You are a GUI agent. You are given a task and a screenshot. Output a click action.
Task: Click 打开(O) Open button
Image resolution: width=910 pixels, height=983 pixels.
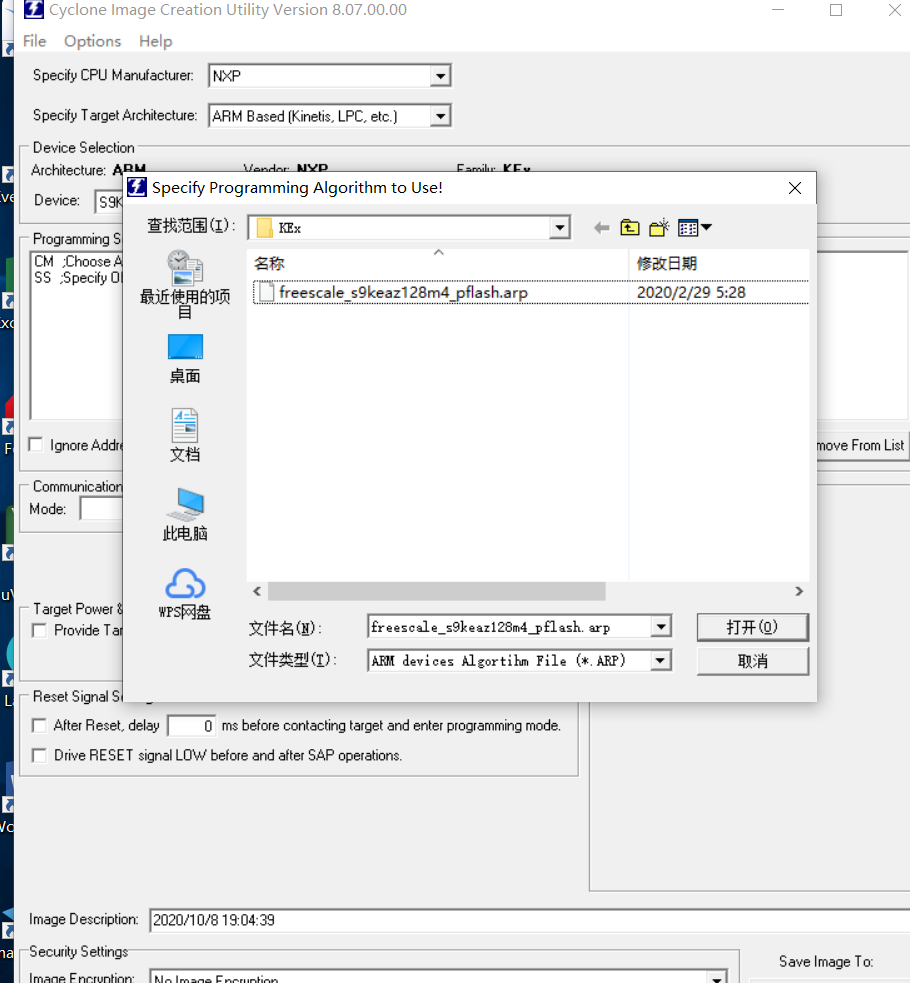753,627
